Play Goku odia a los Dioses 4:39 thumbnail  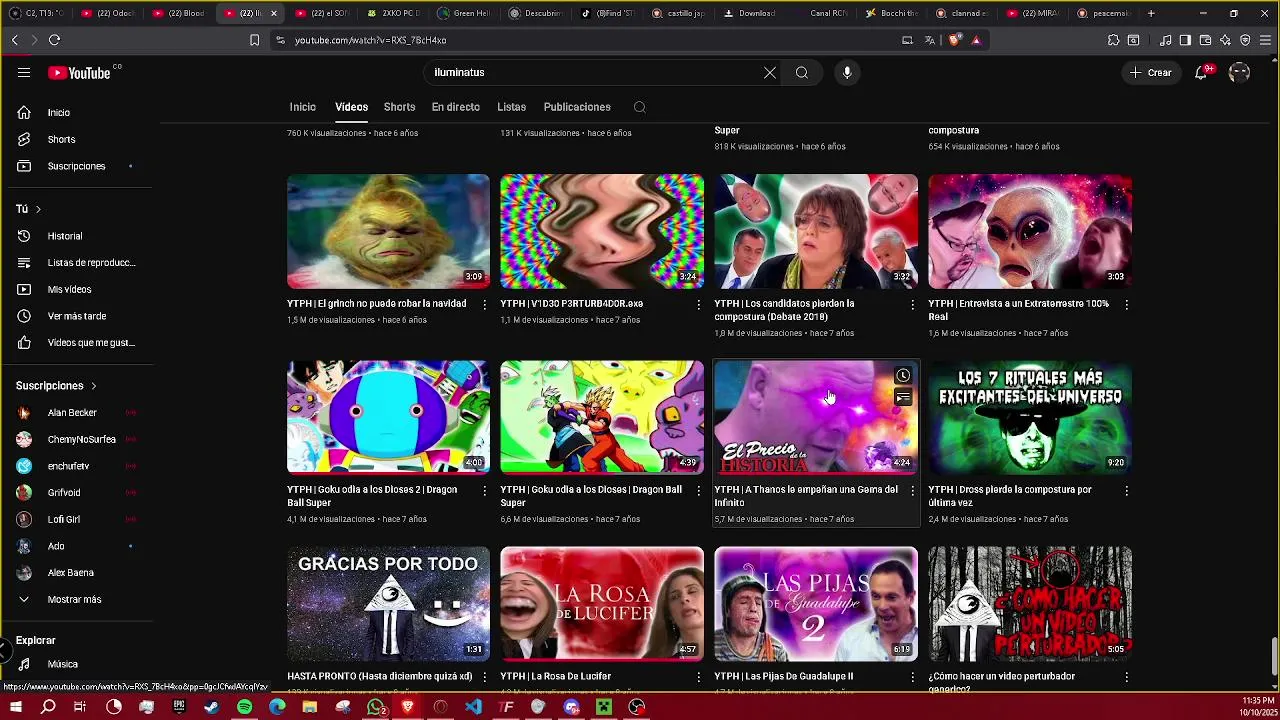[x=602, y=417]
